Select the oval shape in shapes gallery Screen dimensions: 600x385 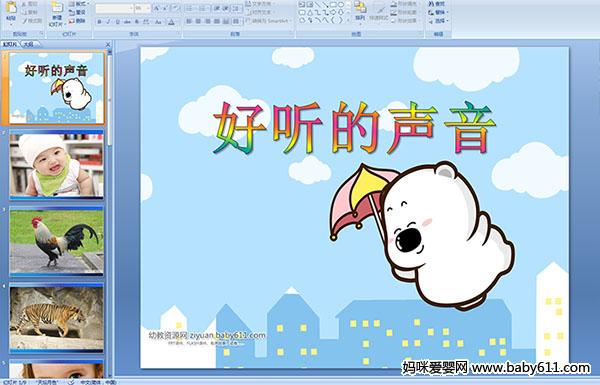click(341, 5)
